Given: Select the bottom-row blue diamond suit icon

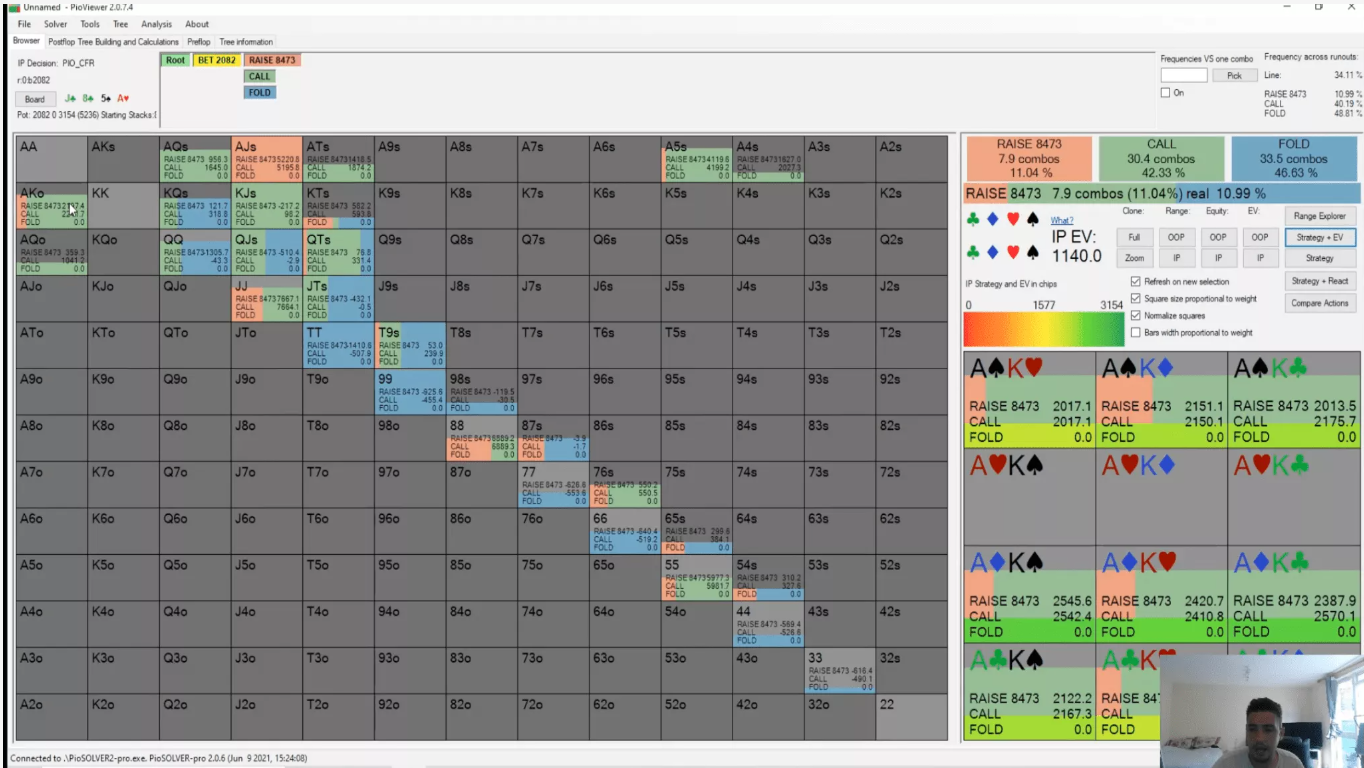Looking at the screenshot, I should coord(992,252).
